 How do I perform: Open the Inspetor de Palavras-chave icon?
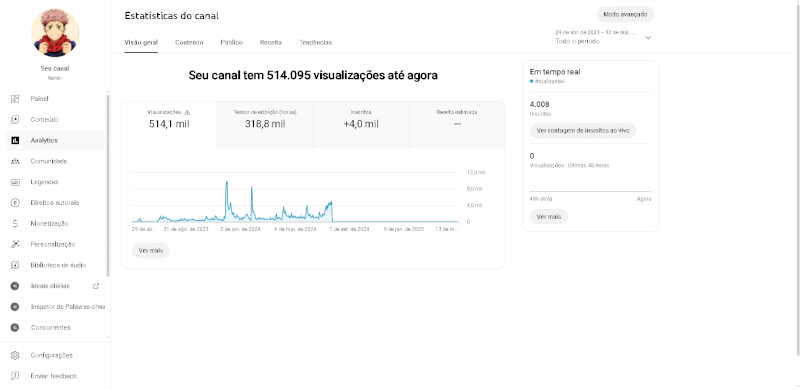(15, 307)
